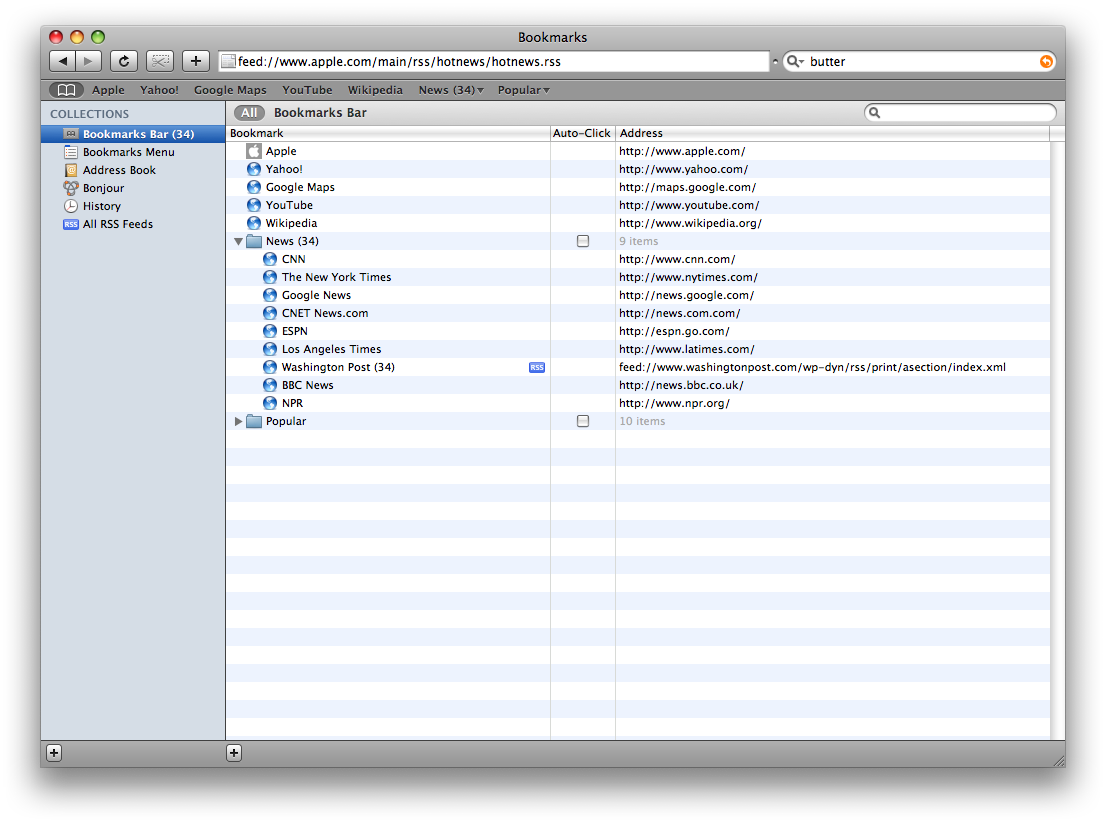Select Bookmarks Bar (34) collection

click(x=133, y=134)
